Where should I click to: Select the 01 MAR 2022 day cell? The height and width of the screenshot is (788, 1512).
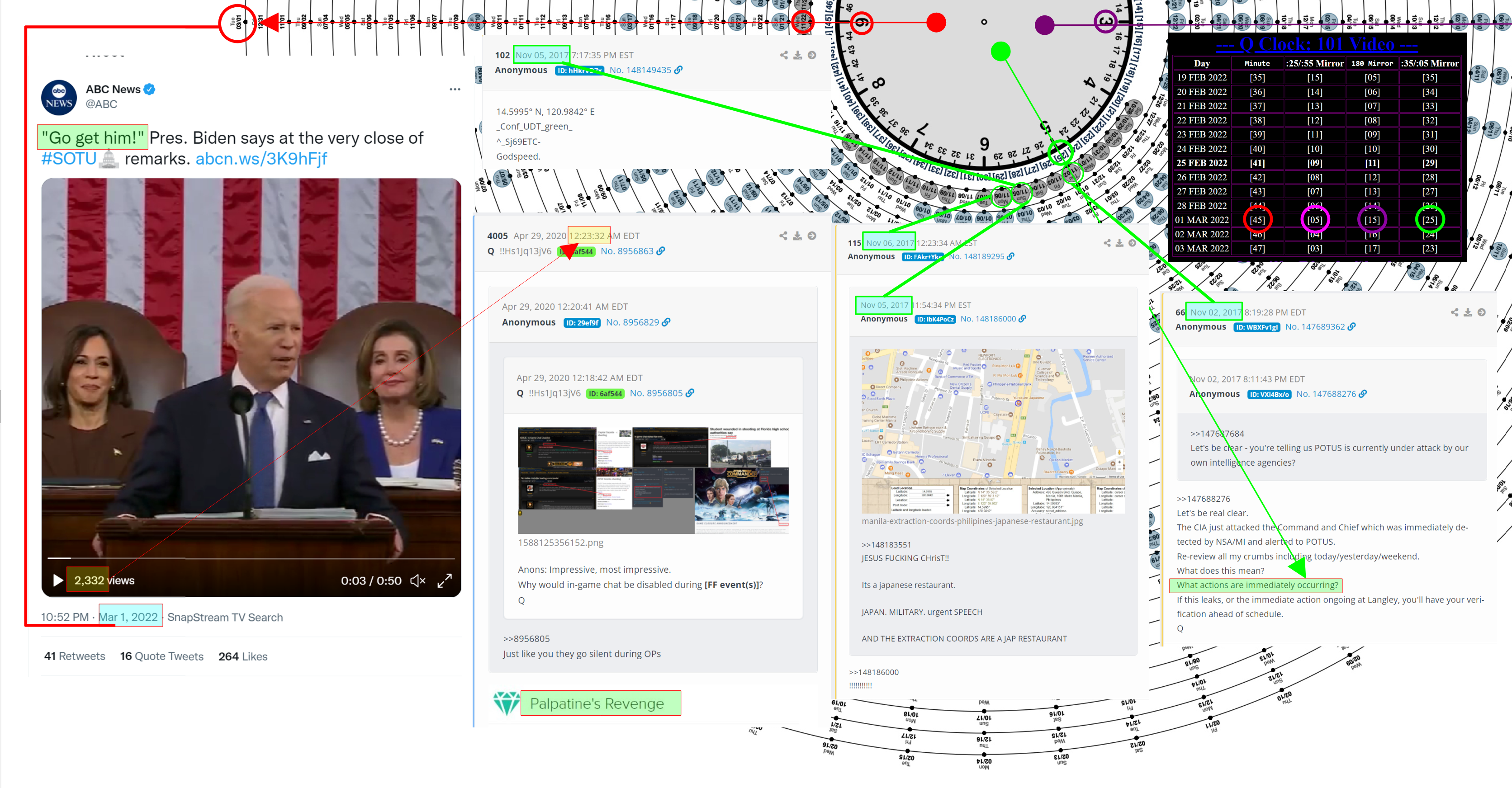click(1201, 220)
